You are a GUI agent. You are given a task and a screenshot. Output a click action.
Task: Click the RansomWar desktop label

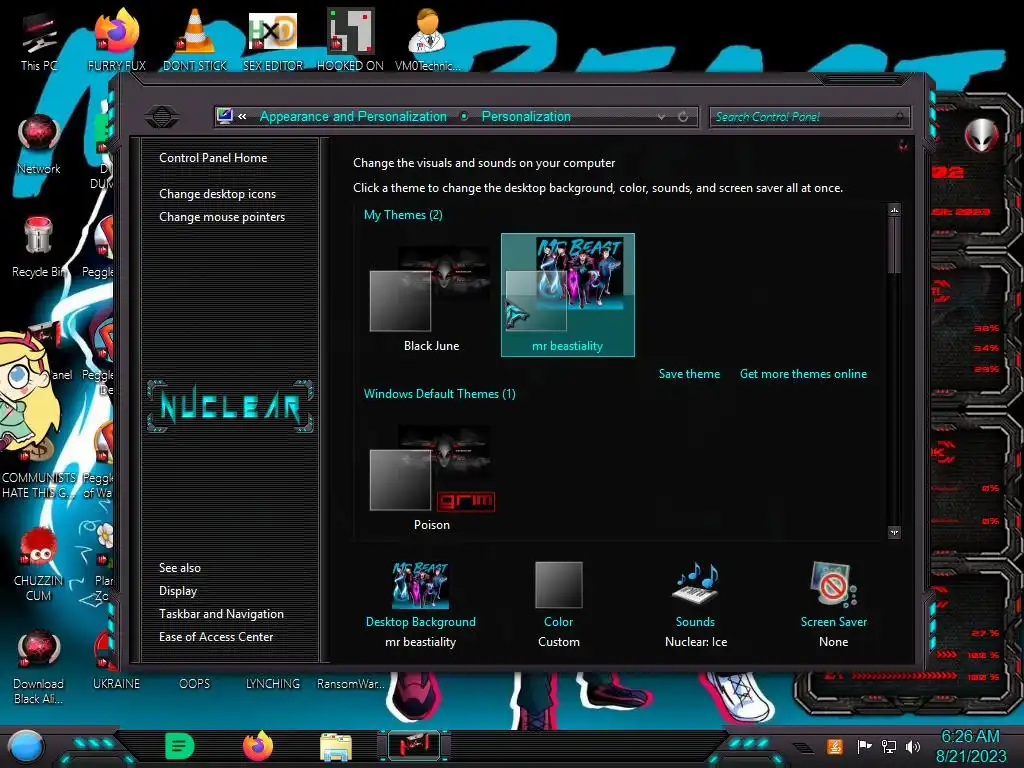[350, 684]
